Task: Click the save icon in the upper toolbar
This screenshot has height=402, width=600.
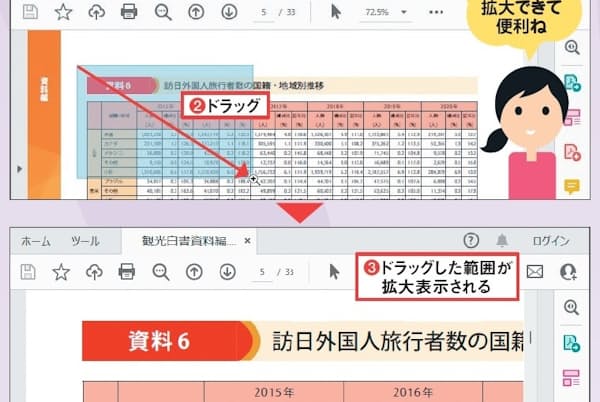Action: (x=29, y=12)
